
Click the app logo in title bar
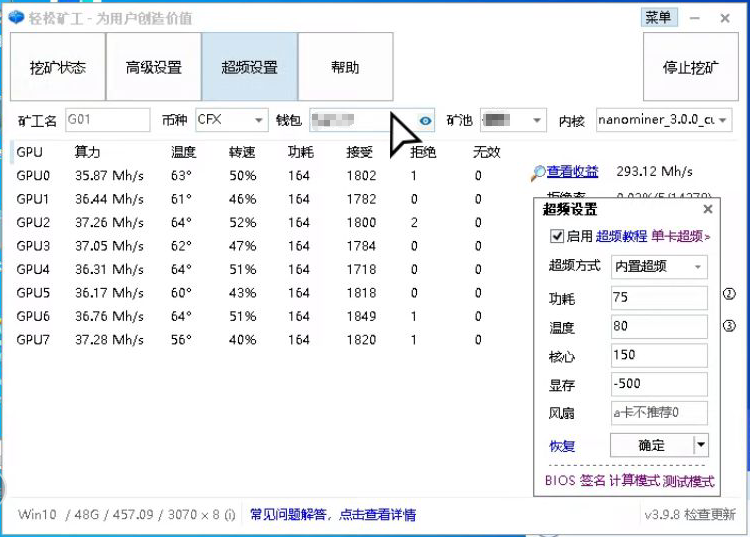[x=16, y=18]
